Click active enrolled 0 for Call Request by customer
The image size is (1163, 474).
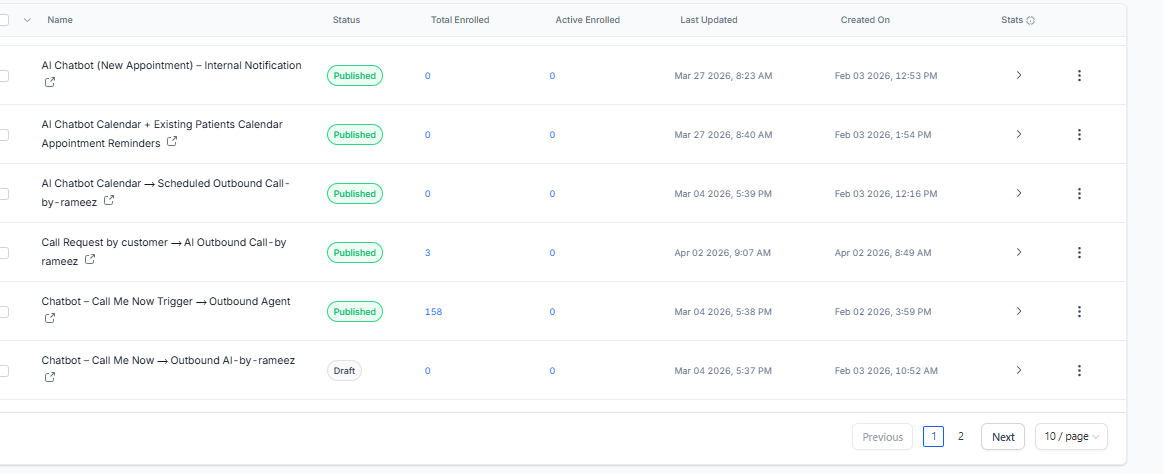pos(552,253)
